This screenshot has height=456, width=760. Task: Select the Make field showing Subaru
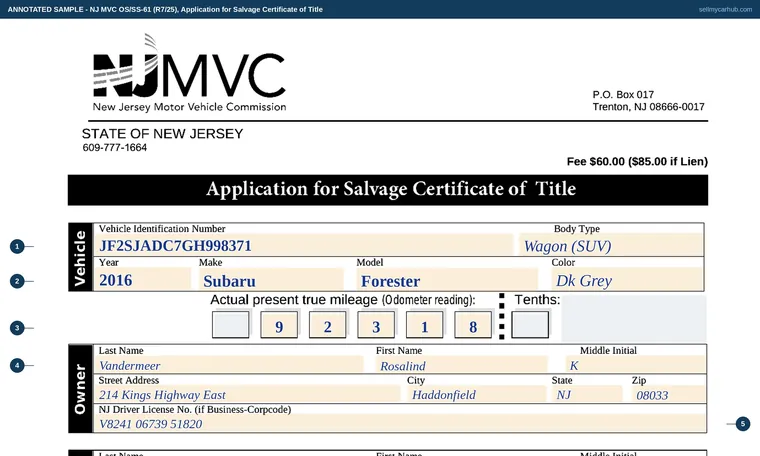pyautogui.click(x=271, y=280)
